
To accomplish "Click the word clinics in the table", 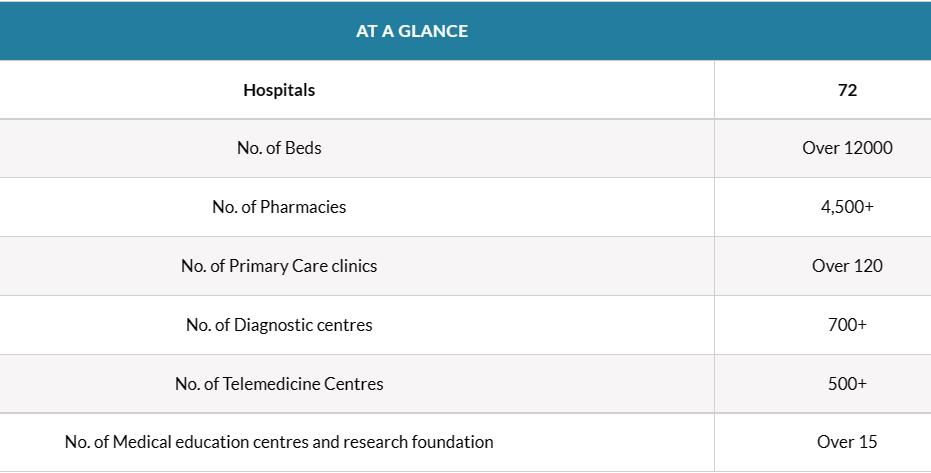I will point(354,266).
